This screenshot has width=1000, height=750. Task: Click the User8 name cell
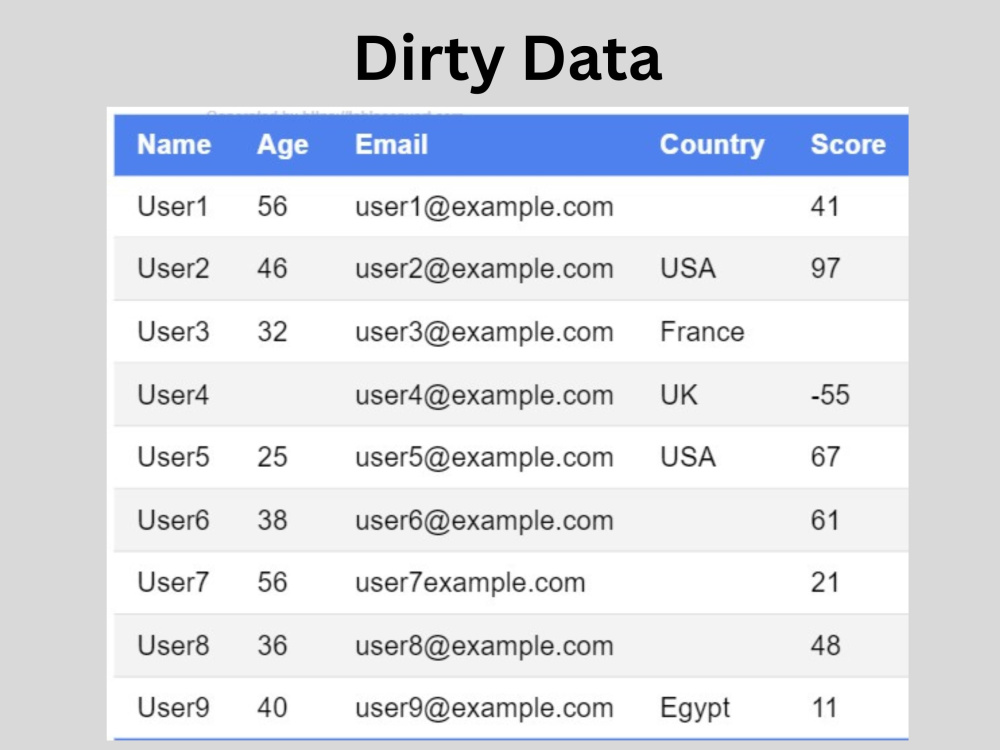(173, 645)
